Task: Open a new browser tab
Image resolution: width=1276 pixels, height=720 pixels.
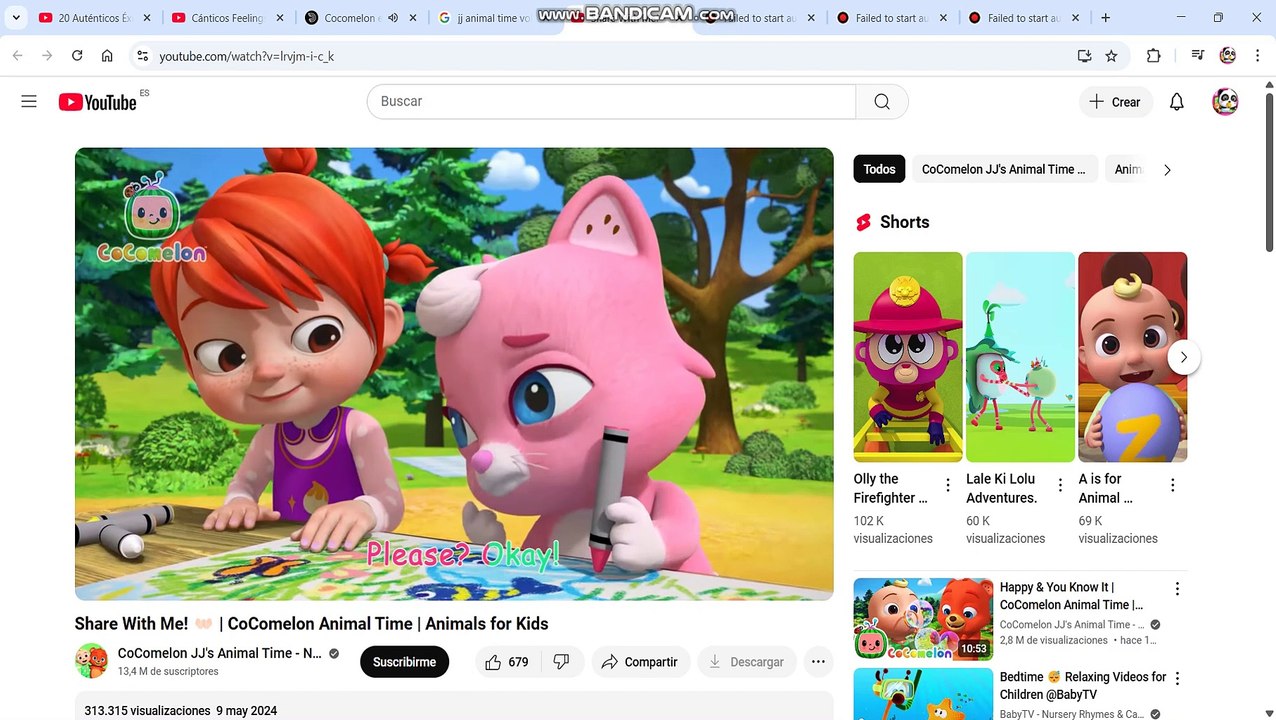Action: click(1105, 18)
